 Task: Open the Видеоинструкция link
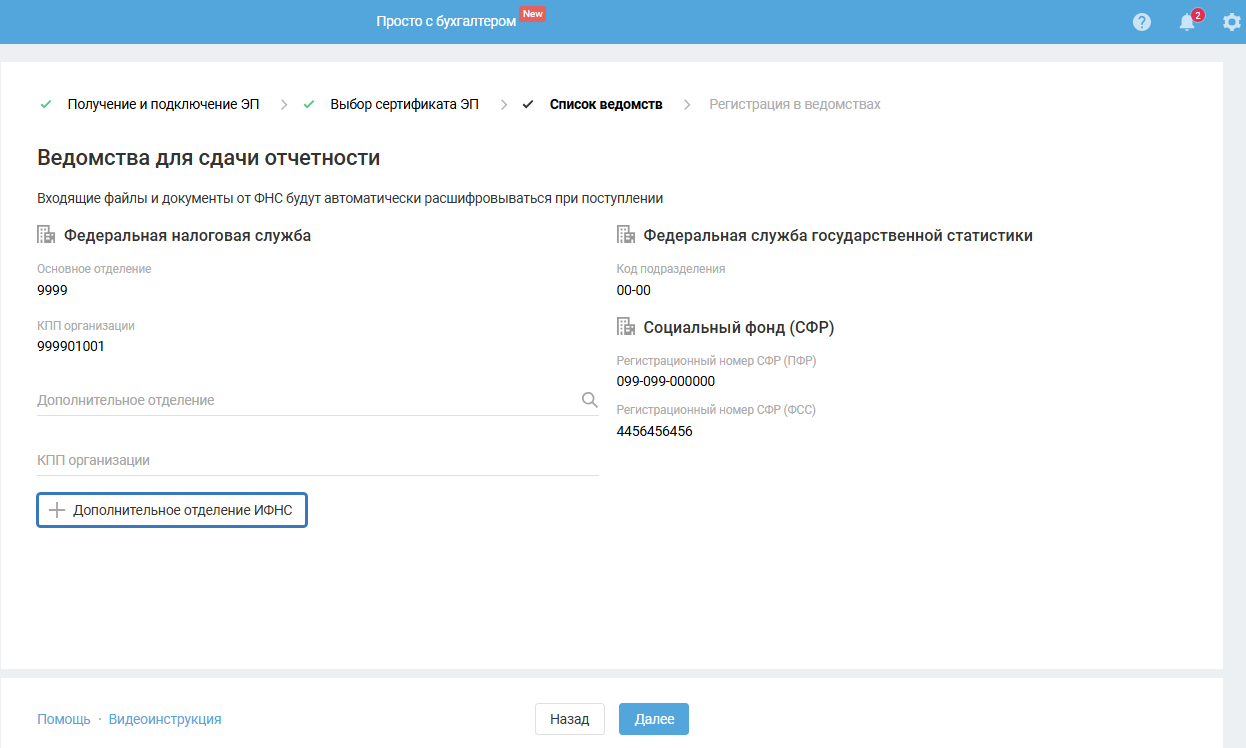(165, 719)
